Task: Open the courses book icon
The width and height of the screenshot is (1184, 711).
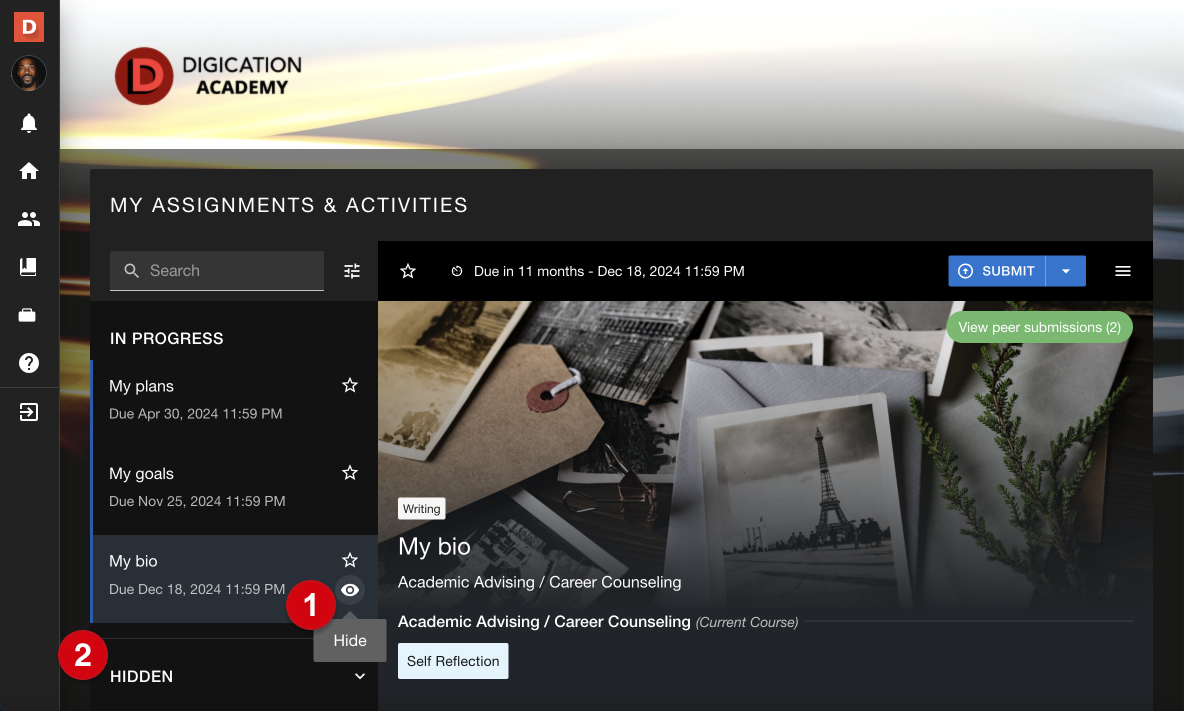Action: click(29, 267)
